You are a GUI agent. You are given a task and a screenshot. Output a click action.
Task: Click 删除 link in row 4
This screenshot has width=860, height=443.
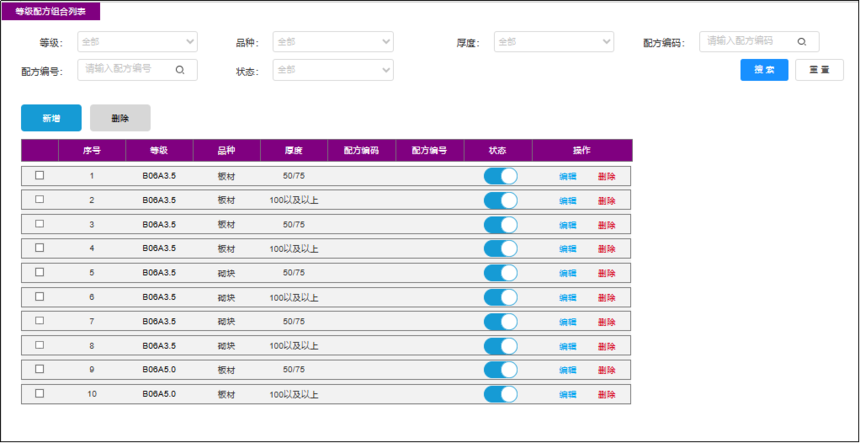[x=607, y=249]
